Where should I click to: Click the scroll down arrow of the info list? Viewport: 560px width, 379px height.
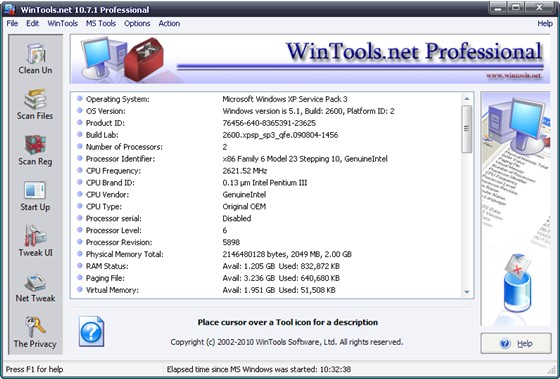click(467, 292)
